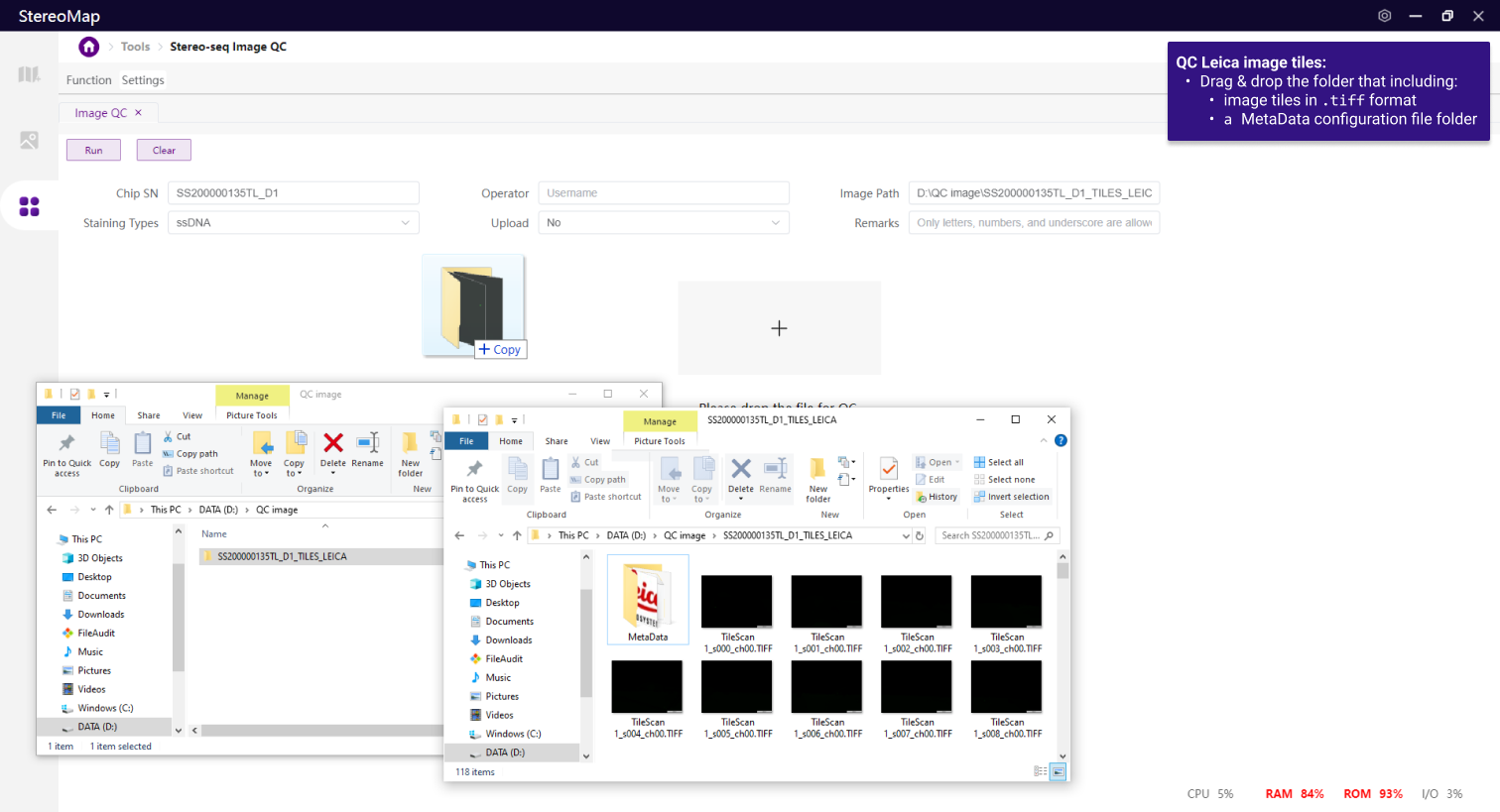Click the map book icon in sidebar
Screen dimensions: 1500x812
click(30, 74)
